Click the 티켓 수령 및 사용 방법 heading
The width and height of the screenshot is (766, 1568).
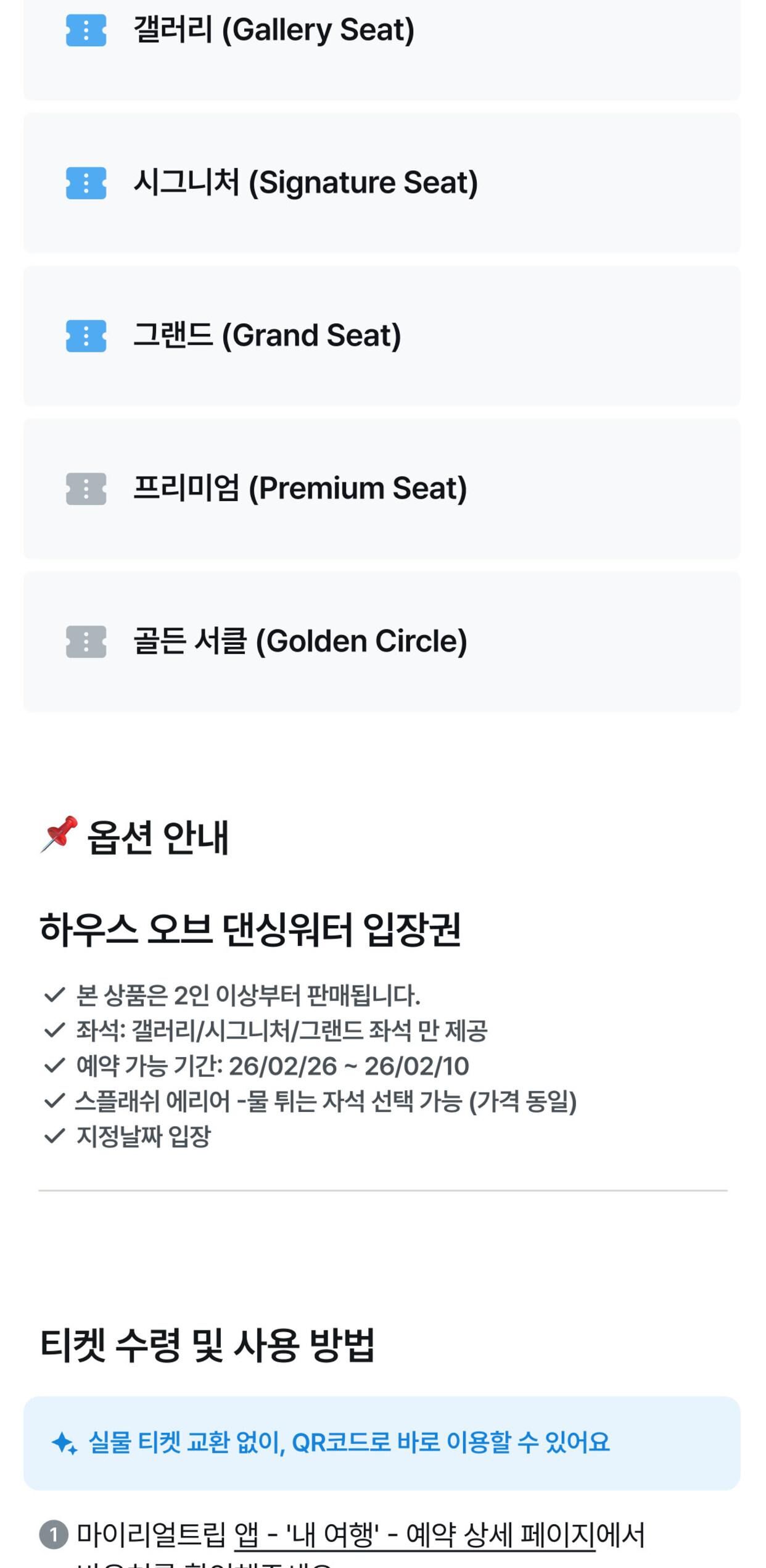(207, 1345)
